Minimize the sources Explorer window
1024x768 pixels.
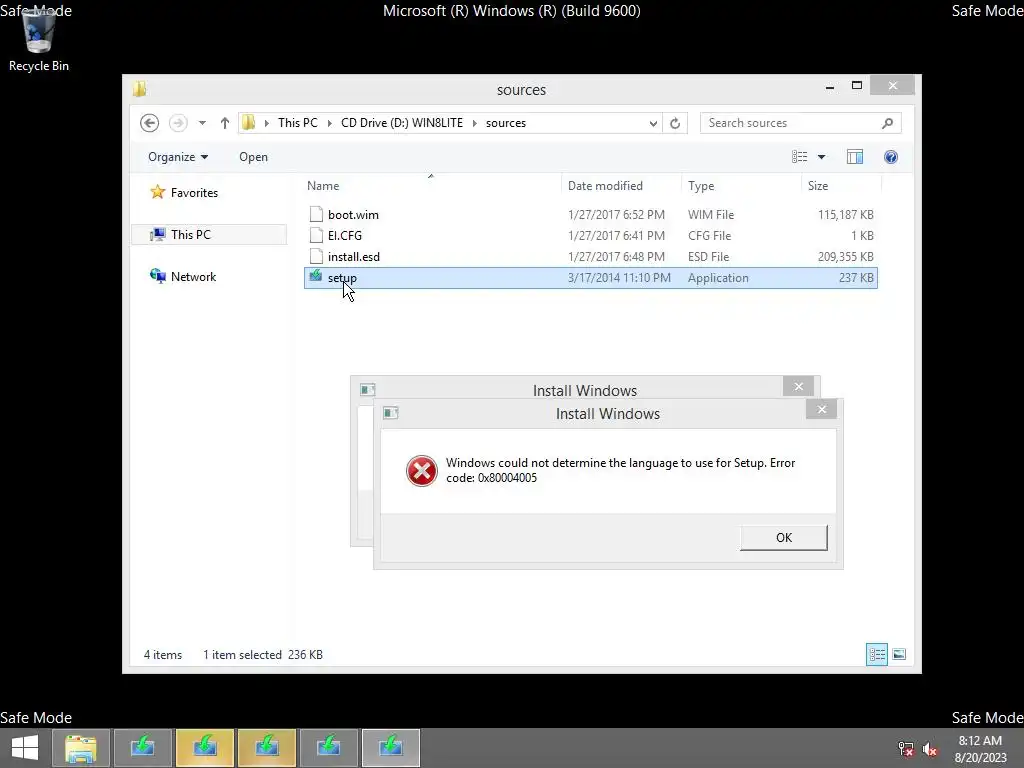829,86
